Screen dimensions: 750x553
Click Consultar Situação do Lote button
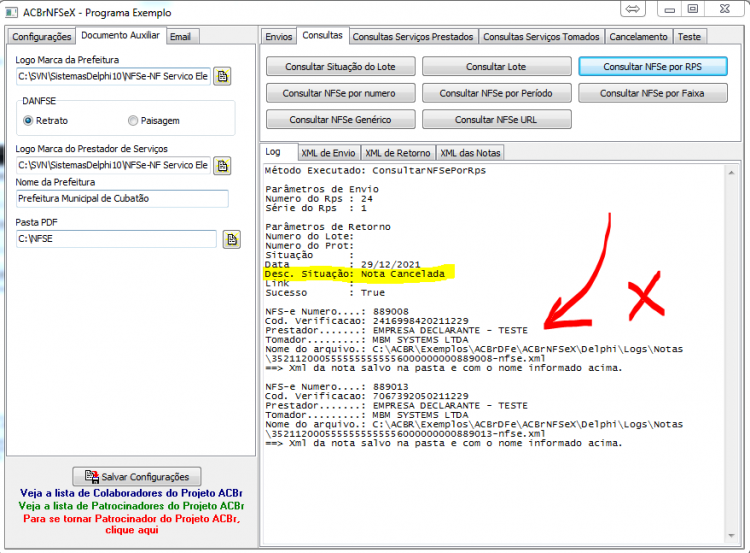341,66
